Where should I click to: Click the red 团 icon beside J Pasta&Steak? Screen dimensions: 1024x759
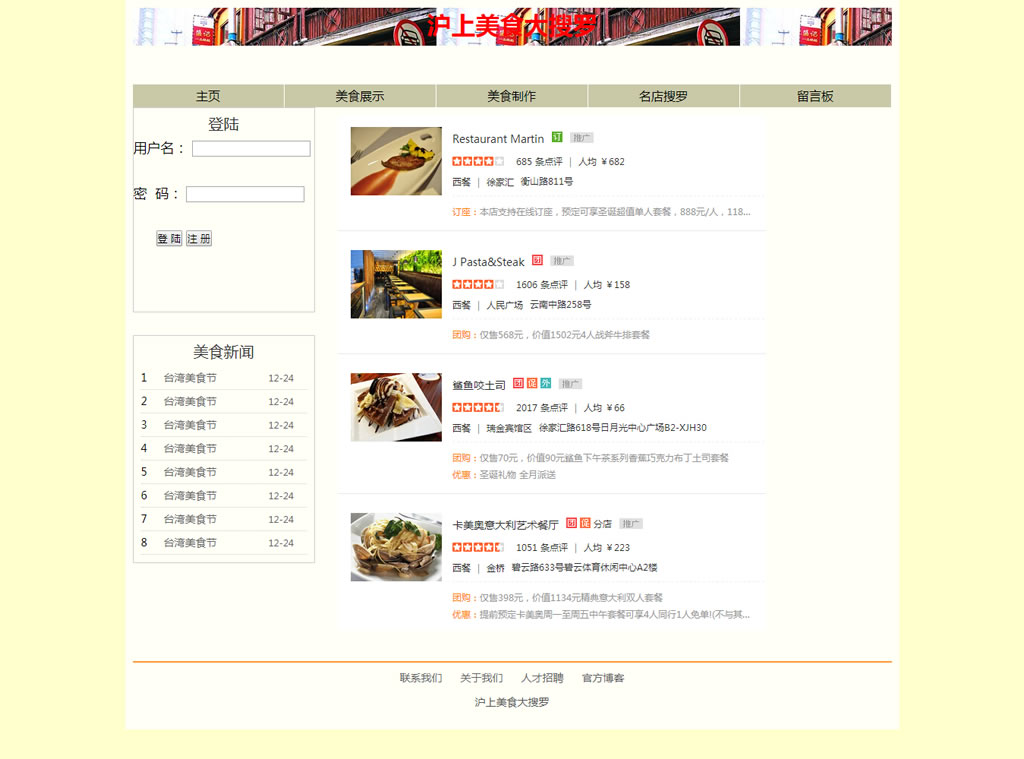pos(537,260)
